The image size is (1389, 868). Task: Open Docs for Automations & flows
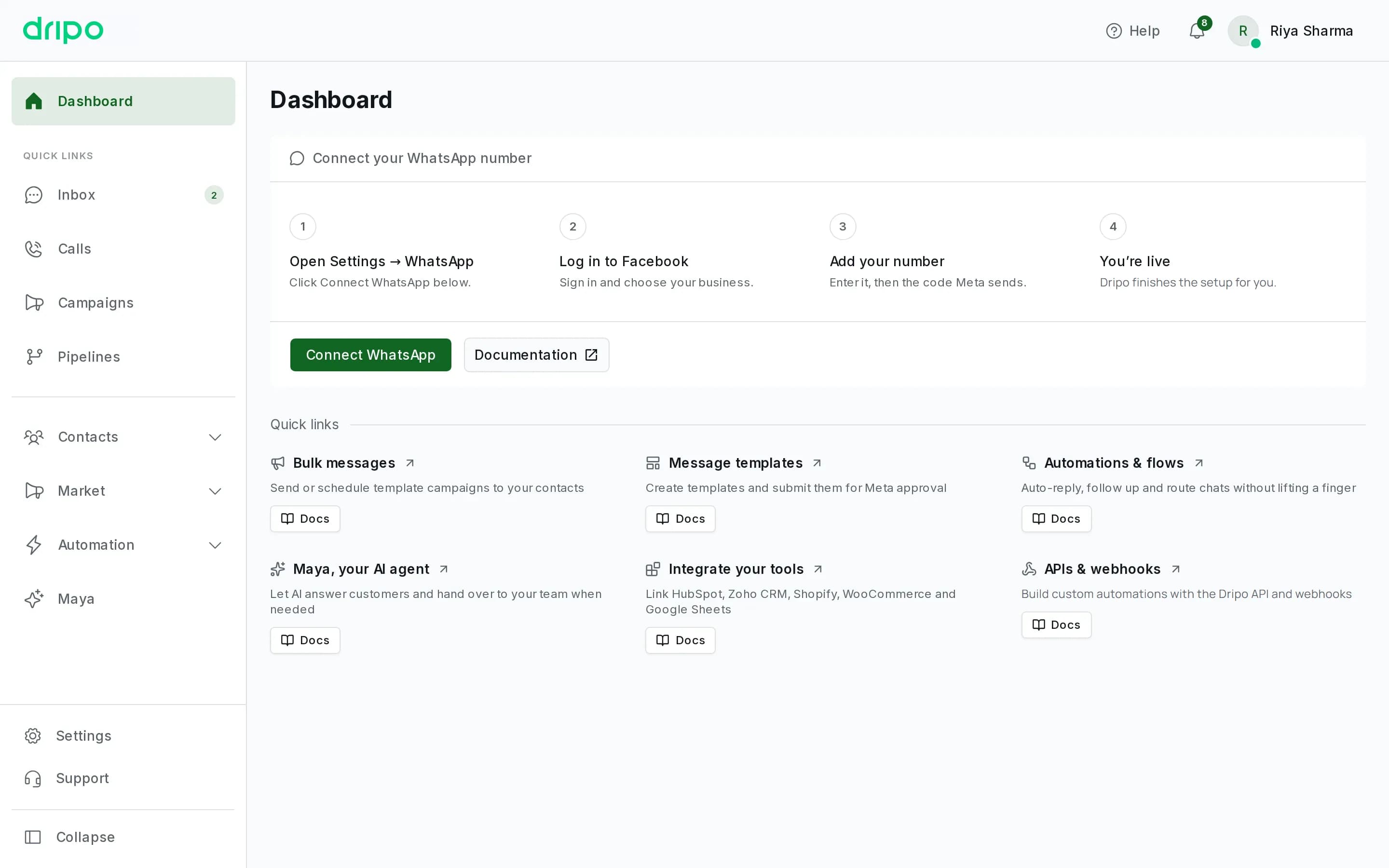click(1057, 519)
